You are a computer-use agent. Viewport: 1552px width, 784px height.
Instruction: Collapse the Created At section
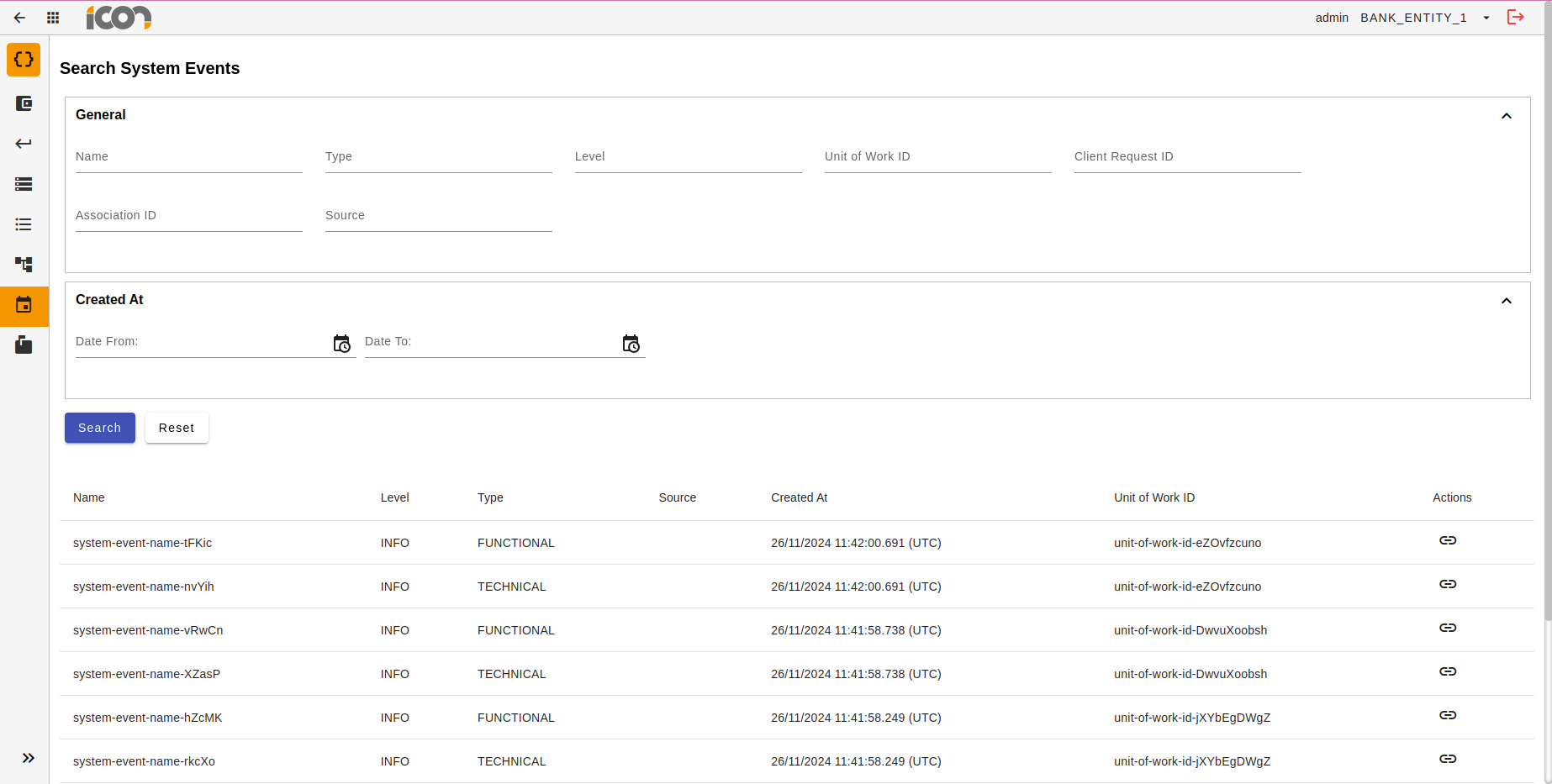(x=1506, y=301)
